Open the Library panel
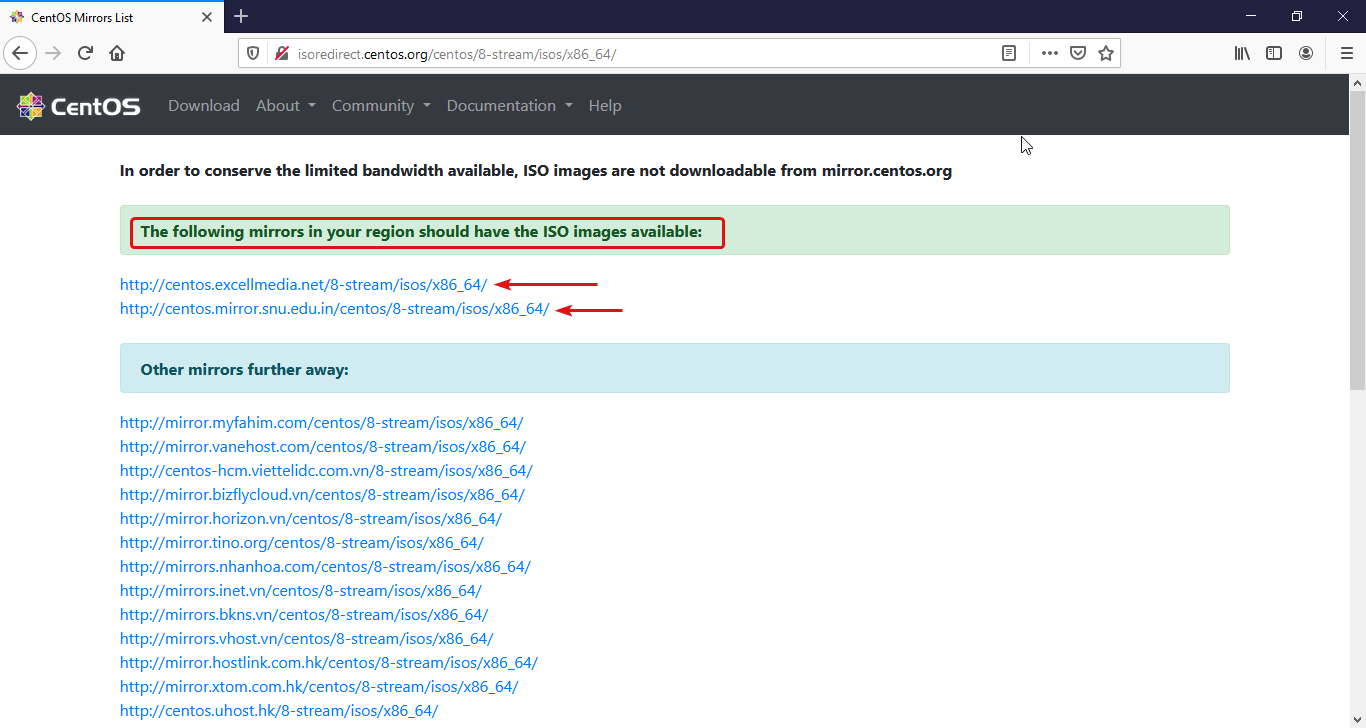The image size is (1366, 728). [x=1242, y=53]
